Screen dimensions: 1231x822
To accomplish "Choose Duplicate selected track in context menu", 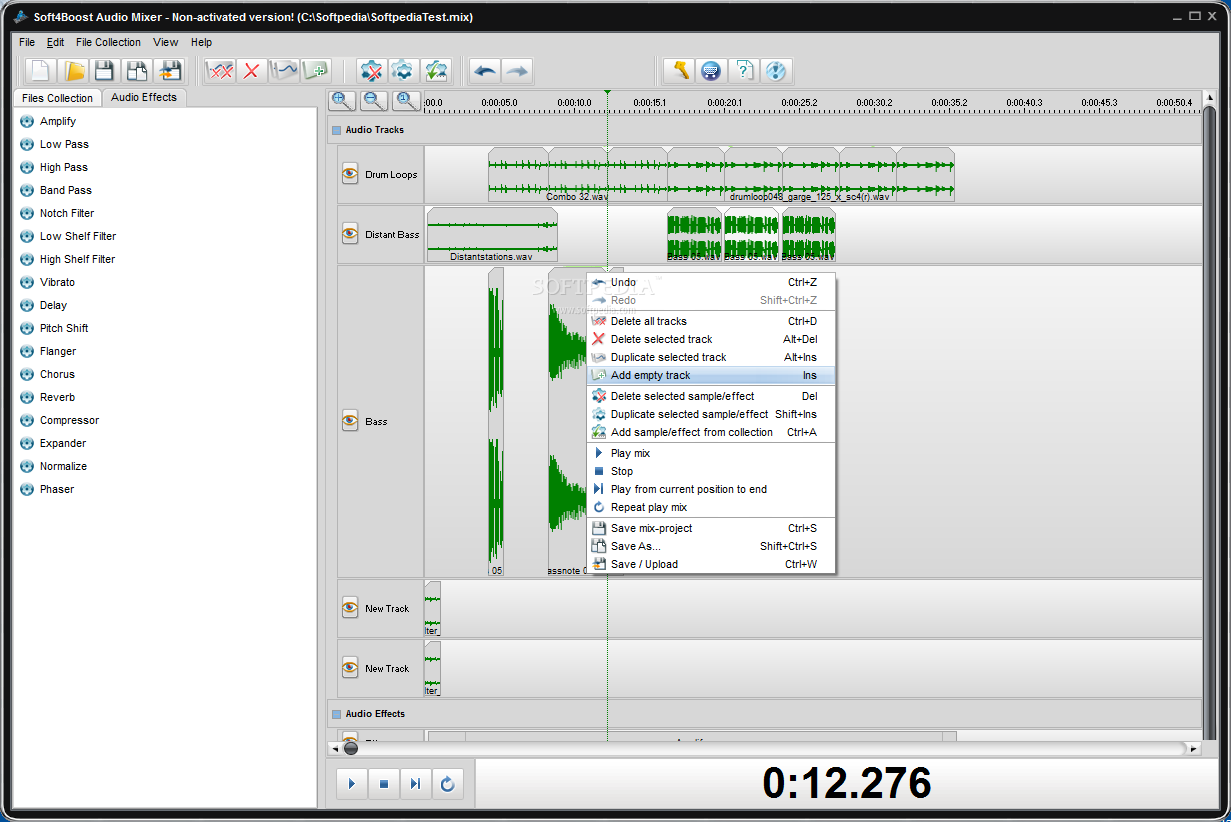I will 711,357.
